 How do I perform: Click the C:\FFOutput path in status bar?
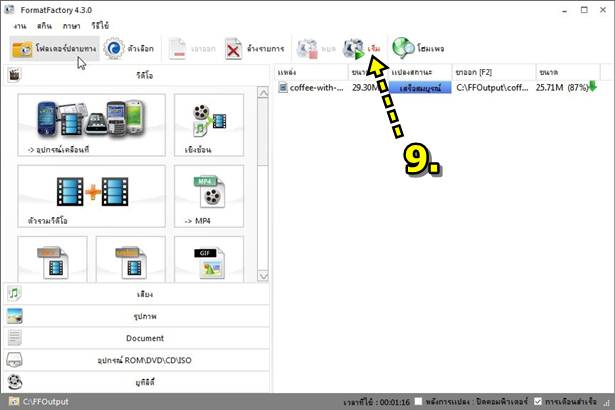pos(45,402)
